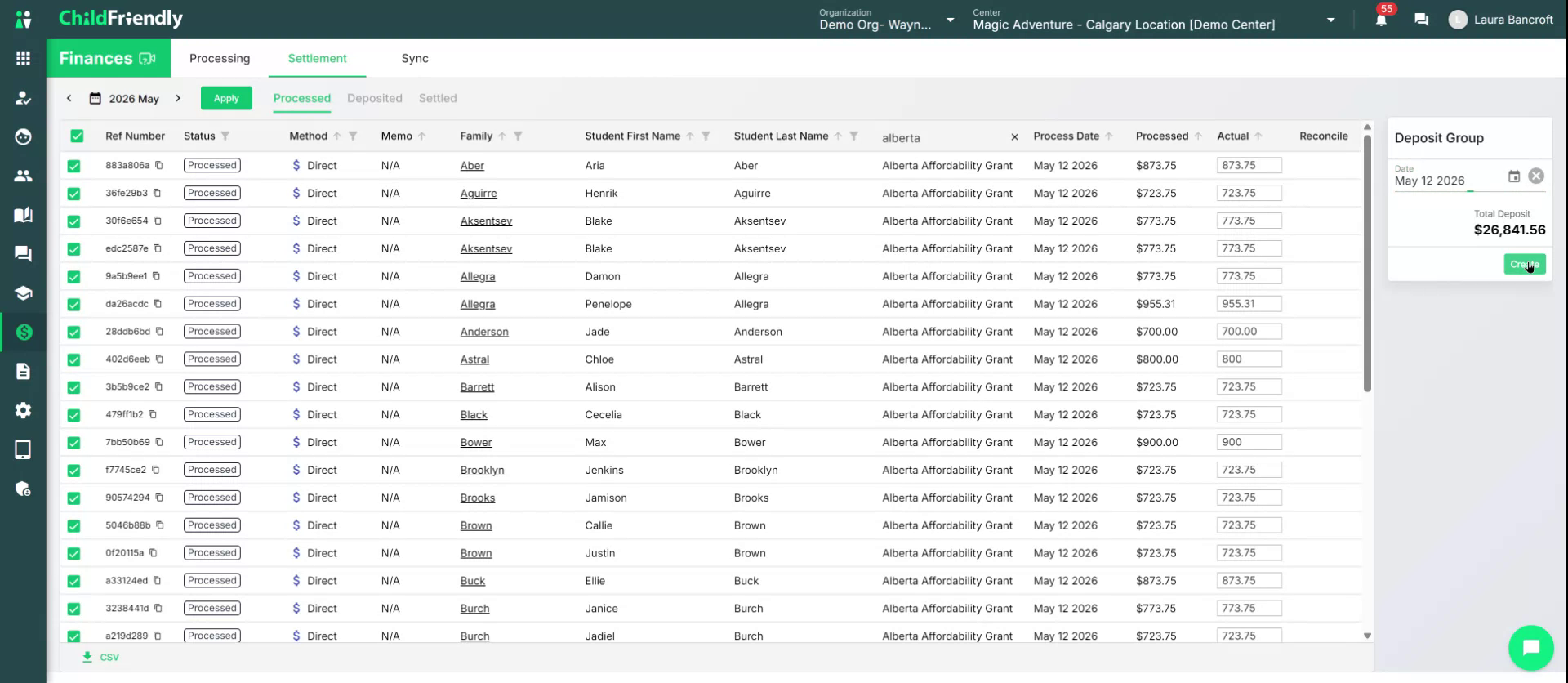Clear the Deposit Group date
Screen dimensions: 1568x683
(x=1536, y=176)
